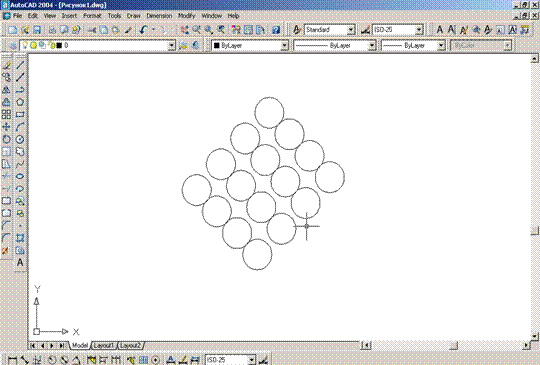
Task: Switch to the Layout2 tab
Action: [x=131, y=345]
